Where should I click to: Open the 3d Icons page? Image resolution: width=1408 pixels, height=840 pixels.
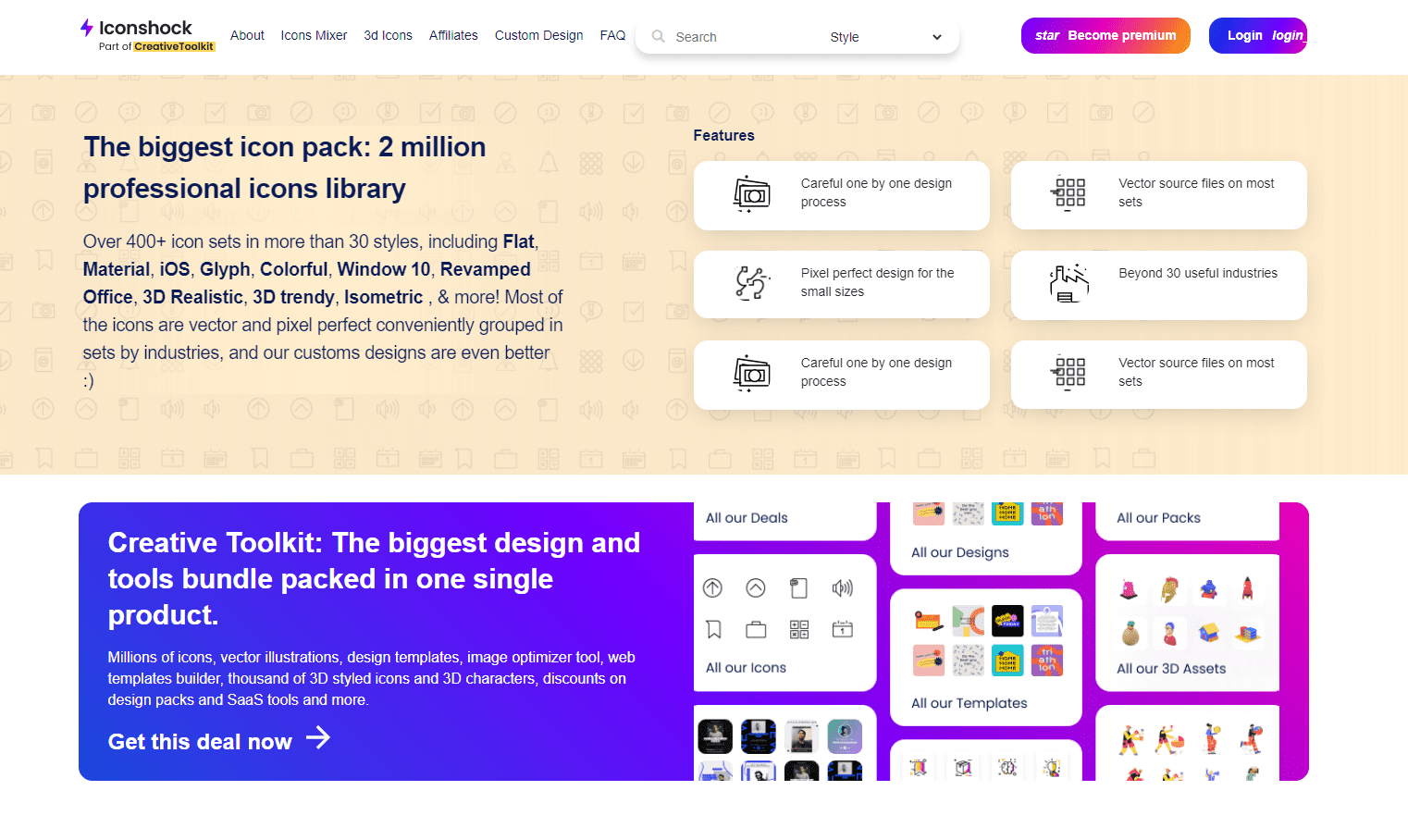[x=388, y=35]
